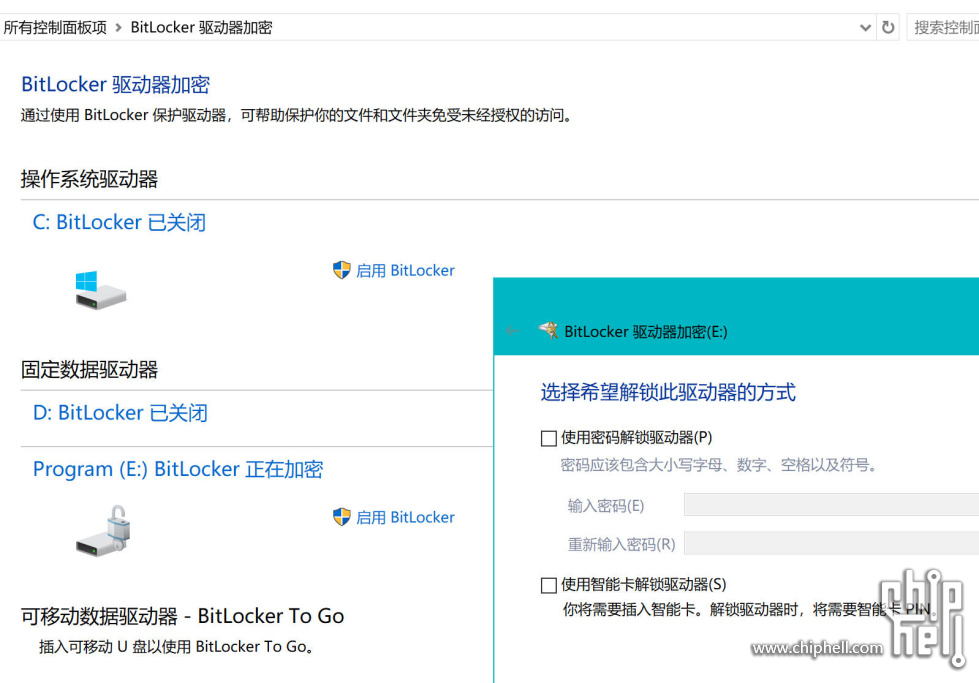Turn on BitLocker for C: drive
Screen dimensions: 979x683
tap(405, 270)
